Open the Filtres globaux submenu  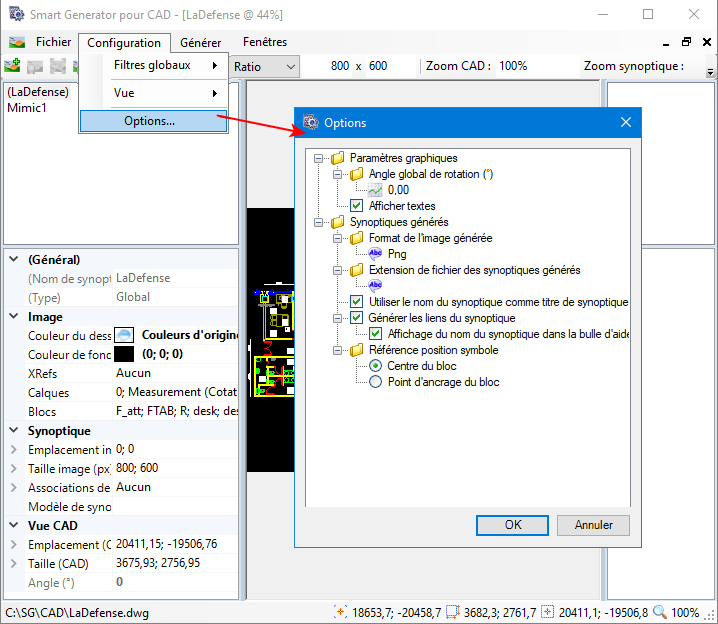[x=153, y=65]
